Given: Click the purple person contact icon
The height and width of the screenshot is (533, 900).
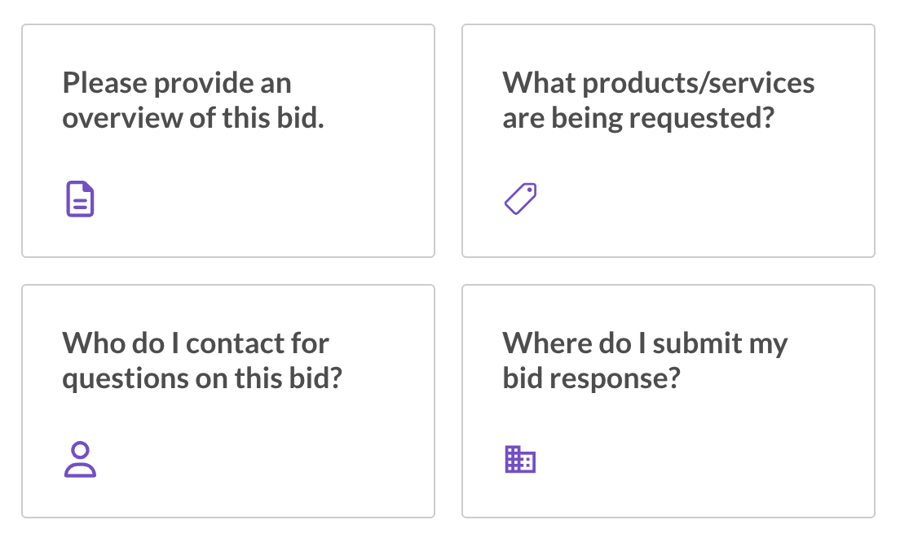Looking at the screenshot, I should click(x=80, y=459).
